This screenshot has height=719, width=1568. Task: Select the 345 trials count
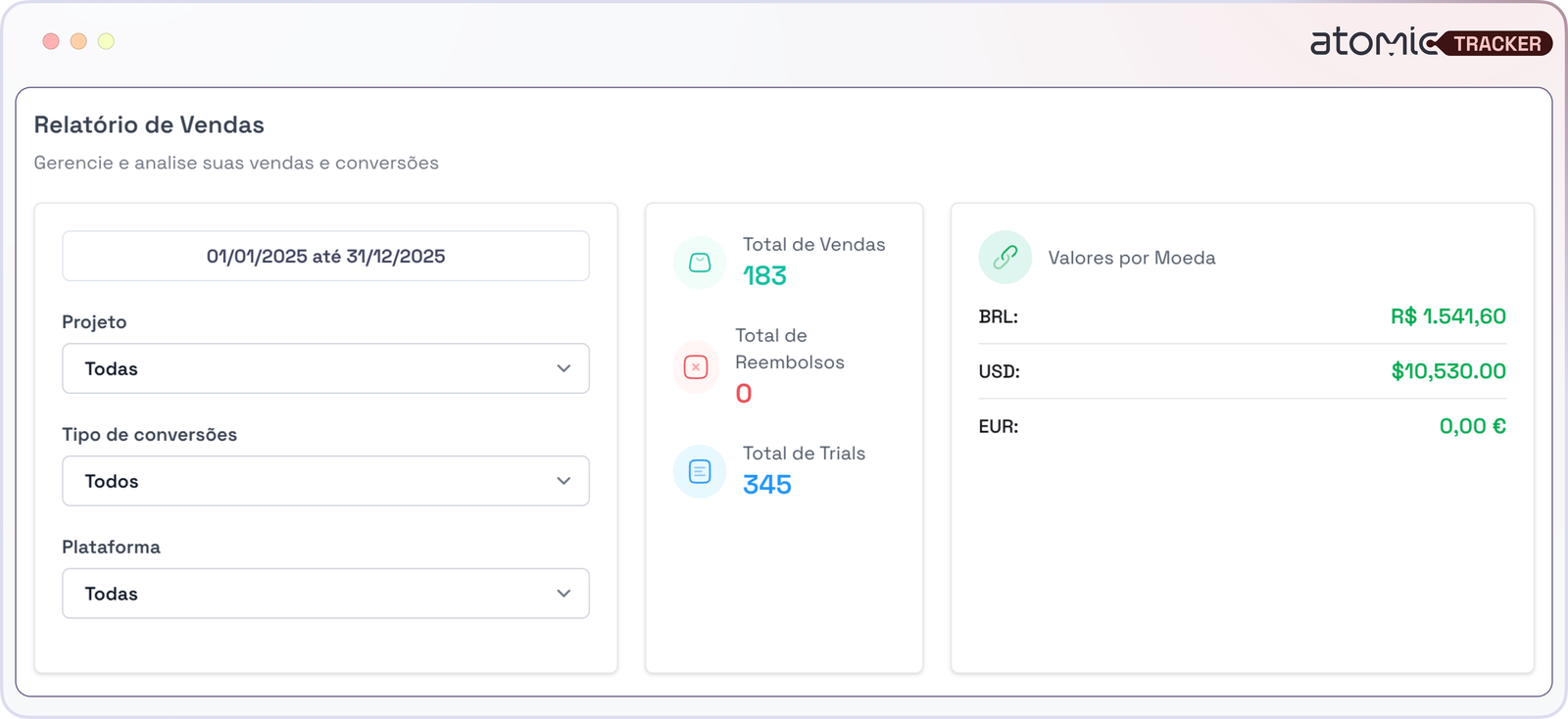click(766, 485)
